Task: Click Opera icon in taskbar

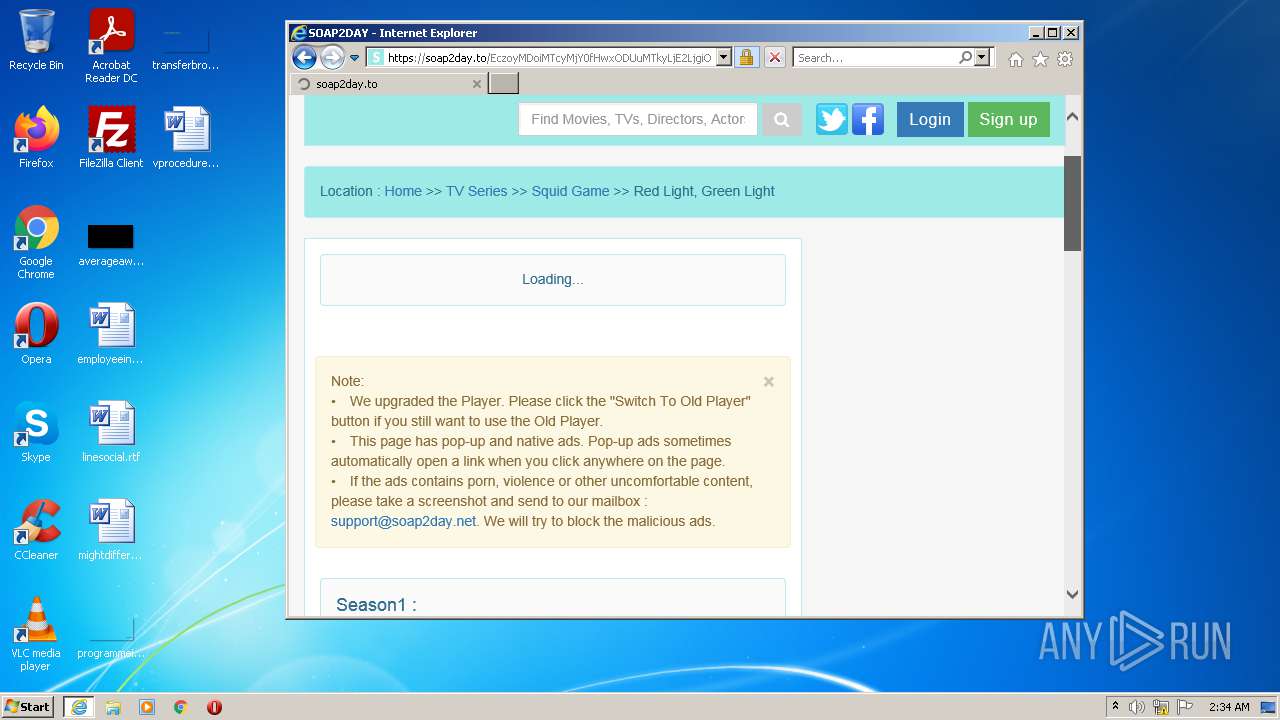Action: (214, 707)
